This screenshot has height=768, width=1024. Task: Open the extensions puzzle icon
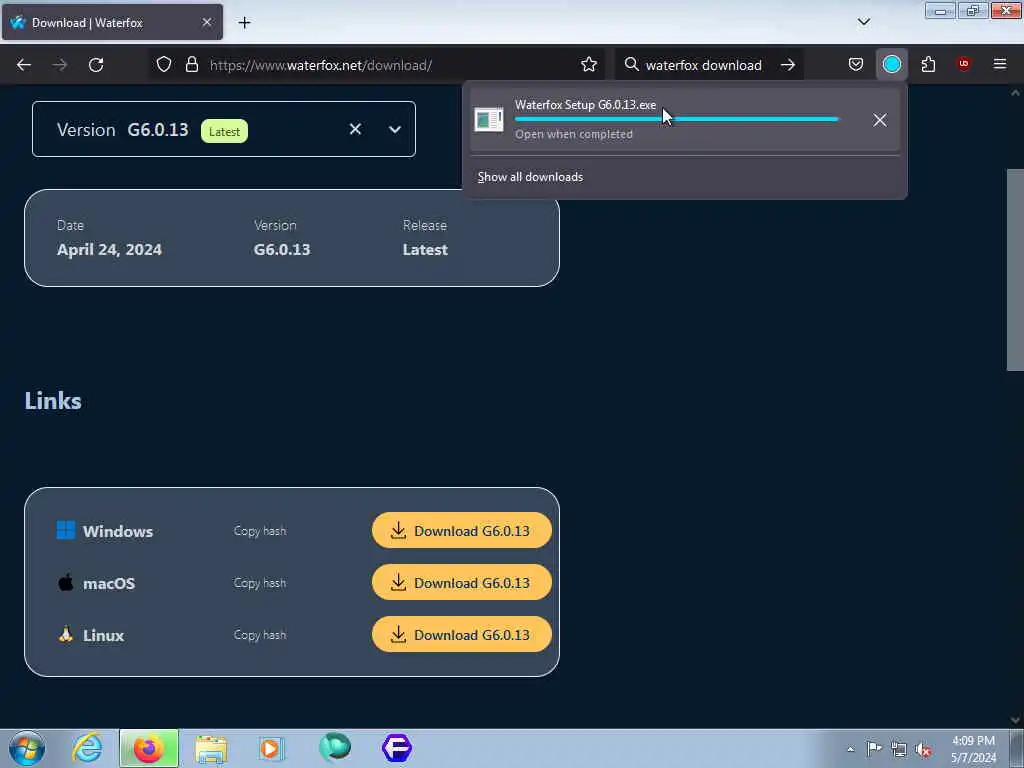coord(928,64)
